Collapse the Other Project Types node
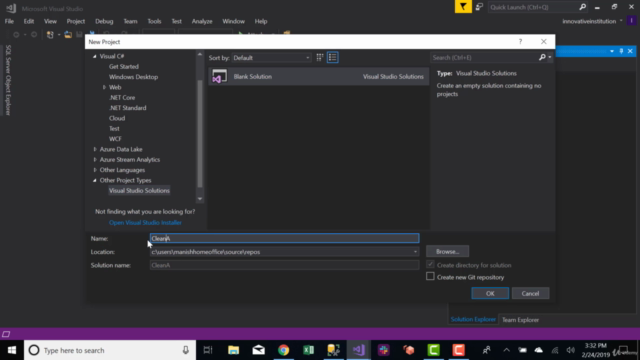 click(95, 180)
